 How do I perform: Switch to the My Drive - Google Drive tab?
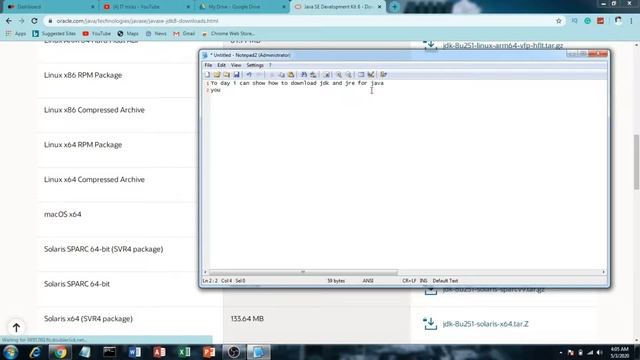242,7
